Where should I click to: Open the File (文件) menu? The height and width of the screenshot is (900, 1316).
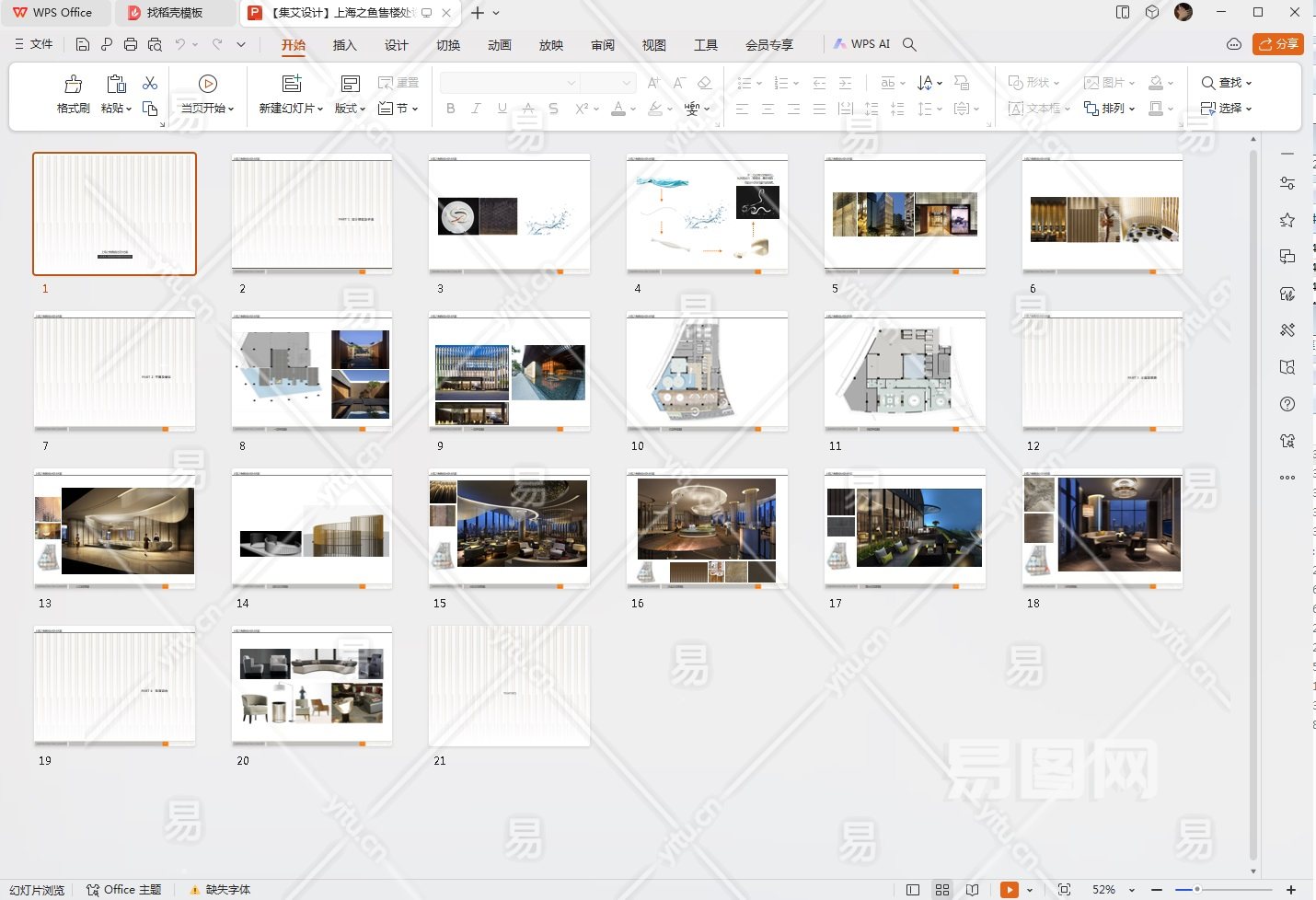(x=34, y=44)
